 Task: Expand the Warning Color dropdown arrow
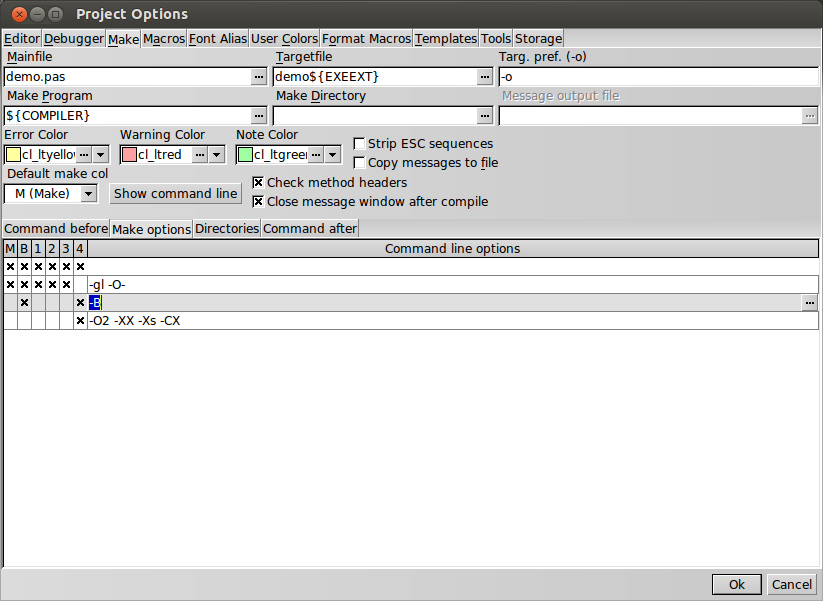tap(216, 155)
